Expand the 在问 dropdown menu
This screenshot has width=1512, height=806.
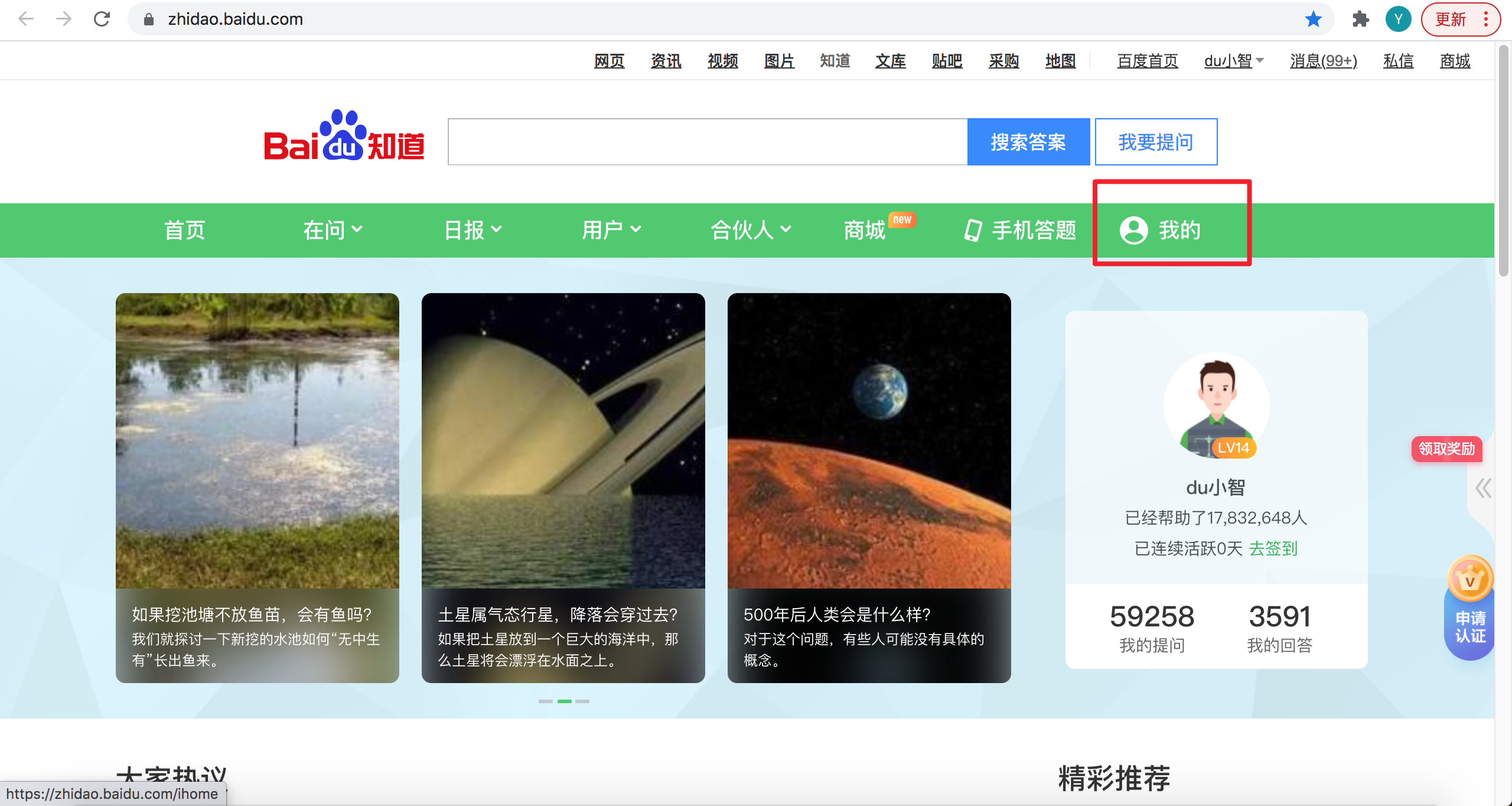point(331,230)
